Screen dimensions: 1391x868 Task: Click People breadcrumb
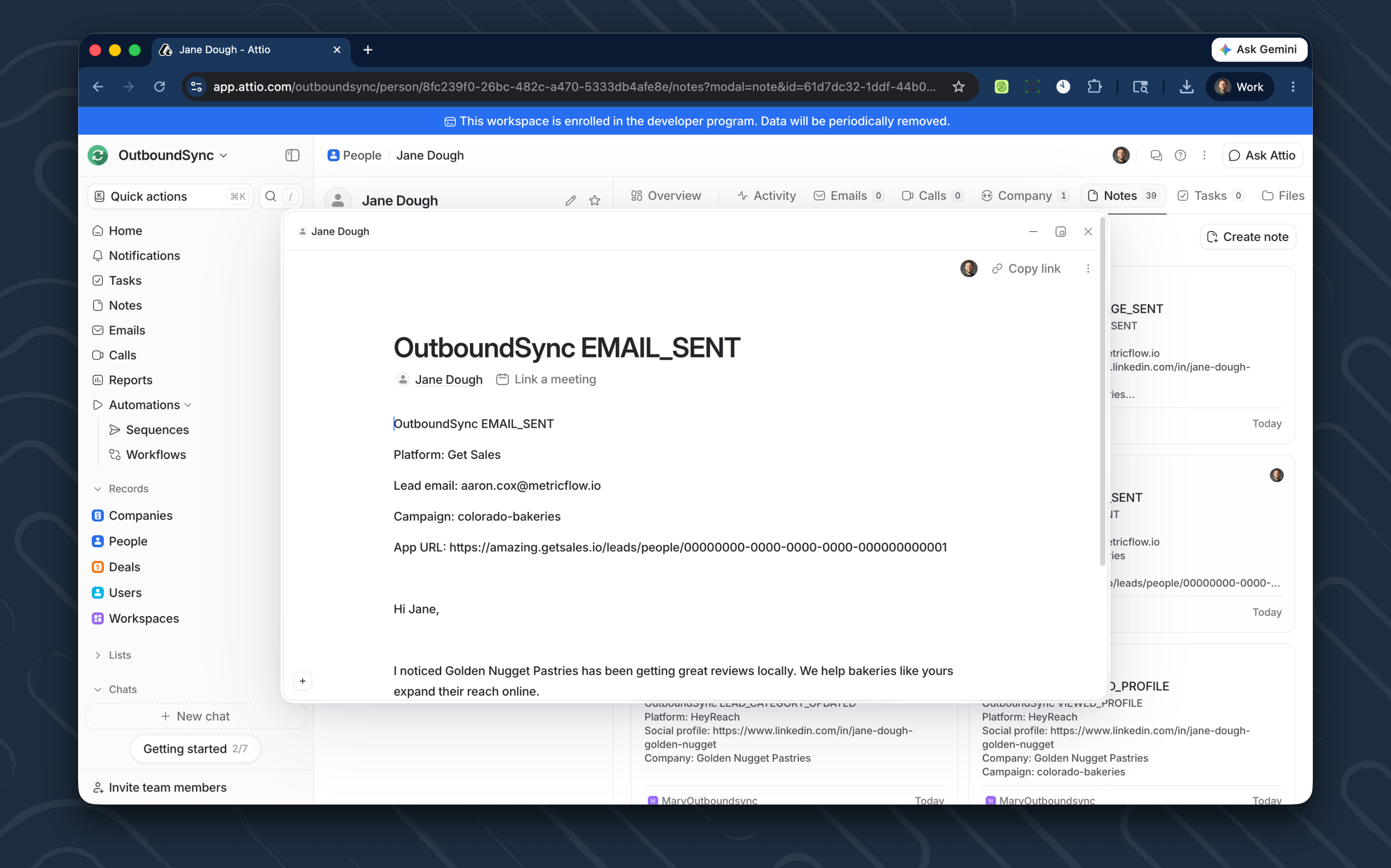click(x=354, y=155)
